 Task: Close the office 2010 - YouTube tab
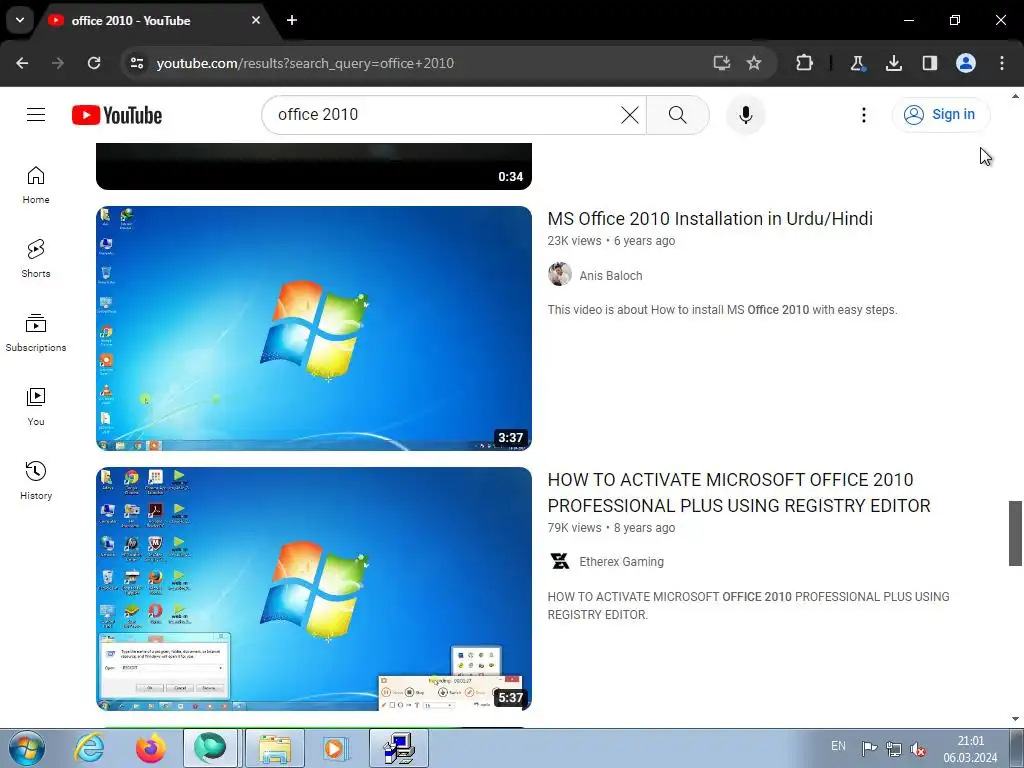click(x=255, y=20)
